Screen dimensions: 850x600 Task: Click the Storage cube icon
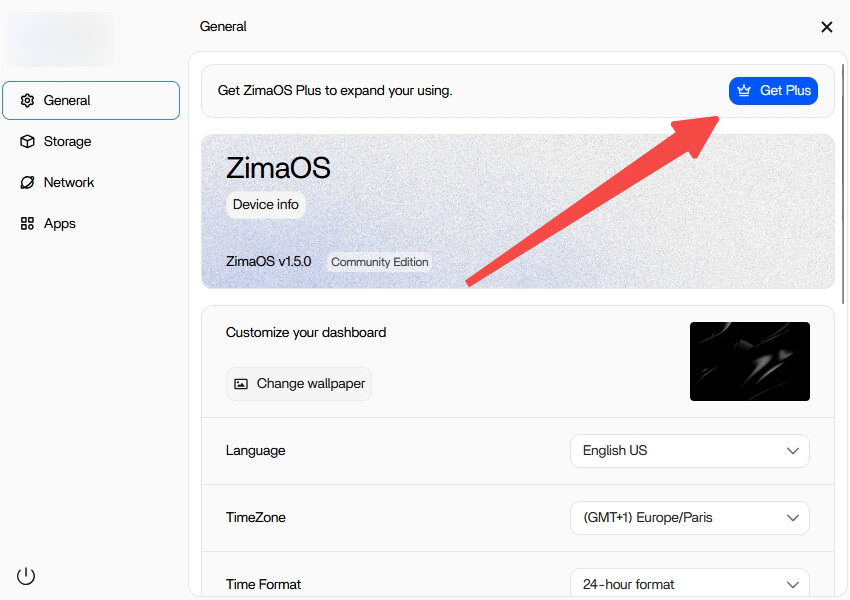(x=27, y=142)
